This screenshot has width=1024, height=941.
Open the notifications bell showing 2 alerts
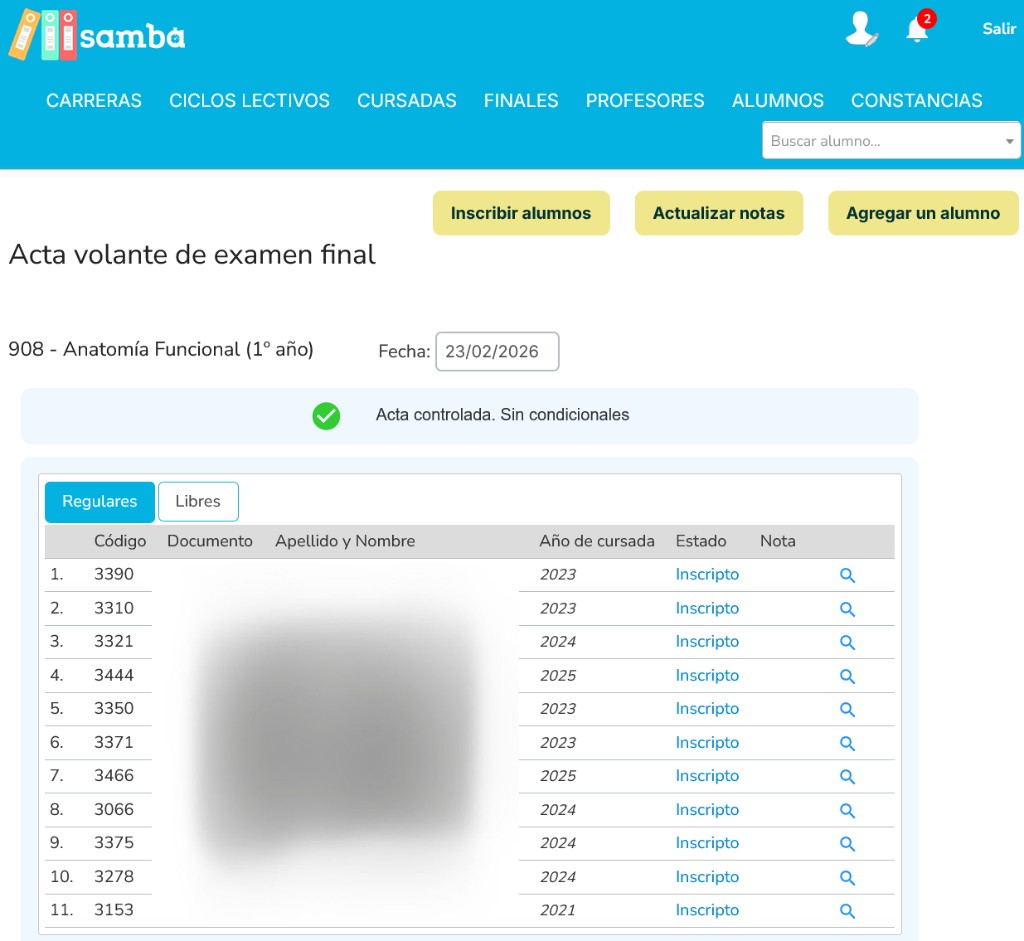[x=916, y=30]
